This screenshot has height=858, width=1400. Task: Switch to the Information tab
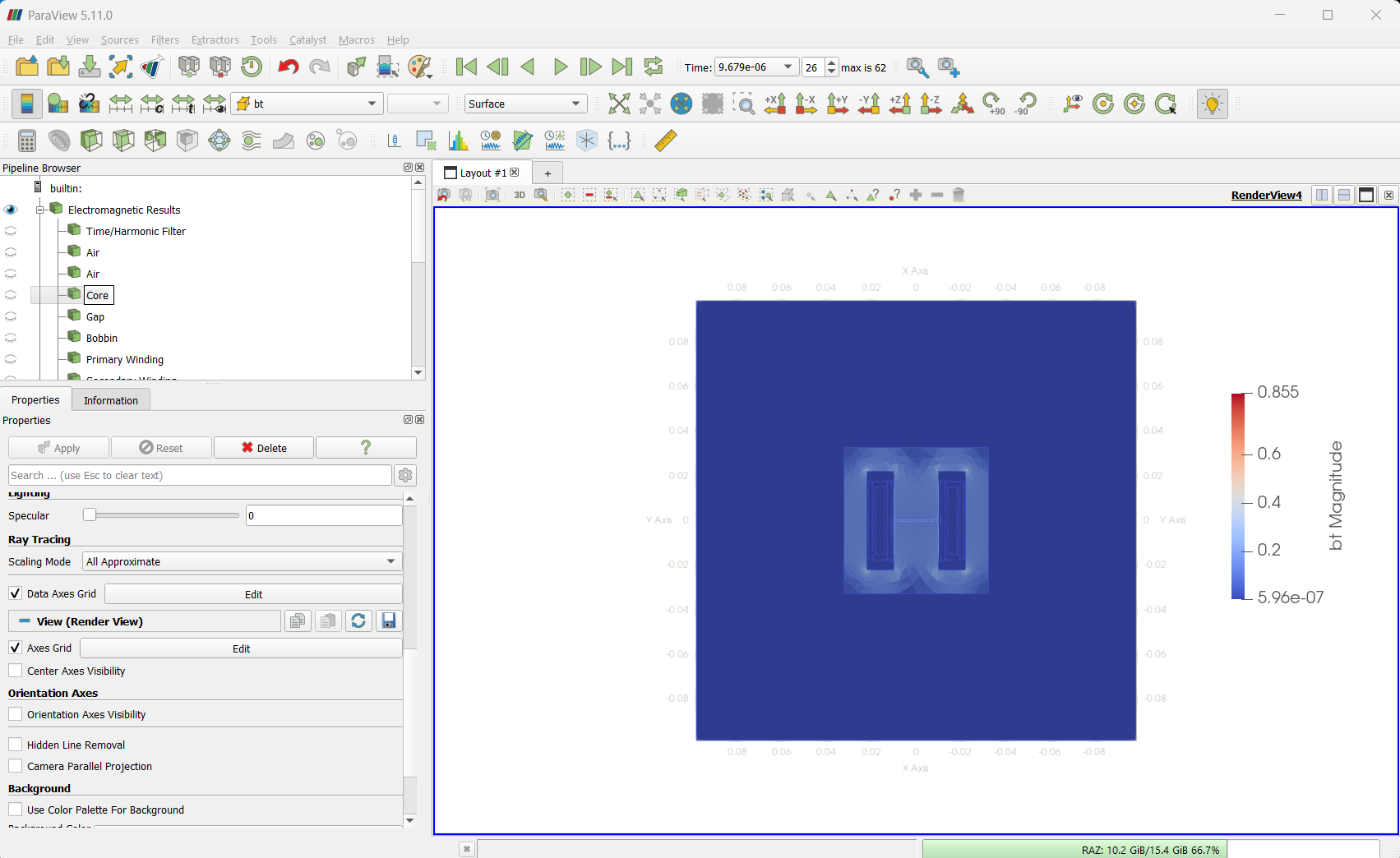111,400
